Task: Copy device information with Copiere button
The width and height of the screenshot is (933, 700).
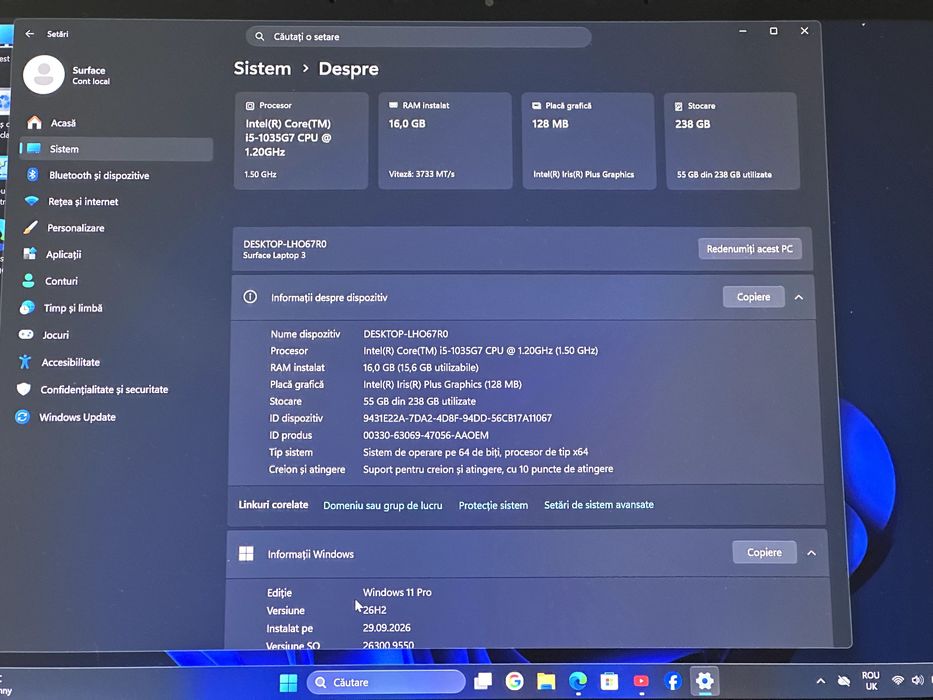Action: tap(753, 296)
